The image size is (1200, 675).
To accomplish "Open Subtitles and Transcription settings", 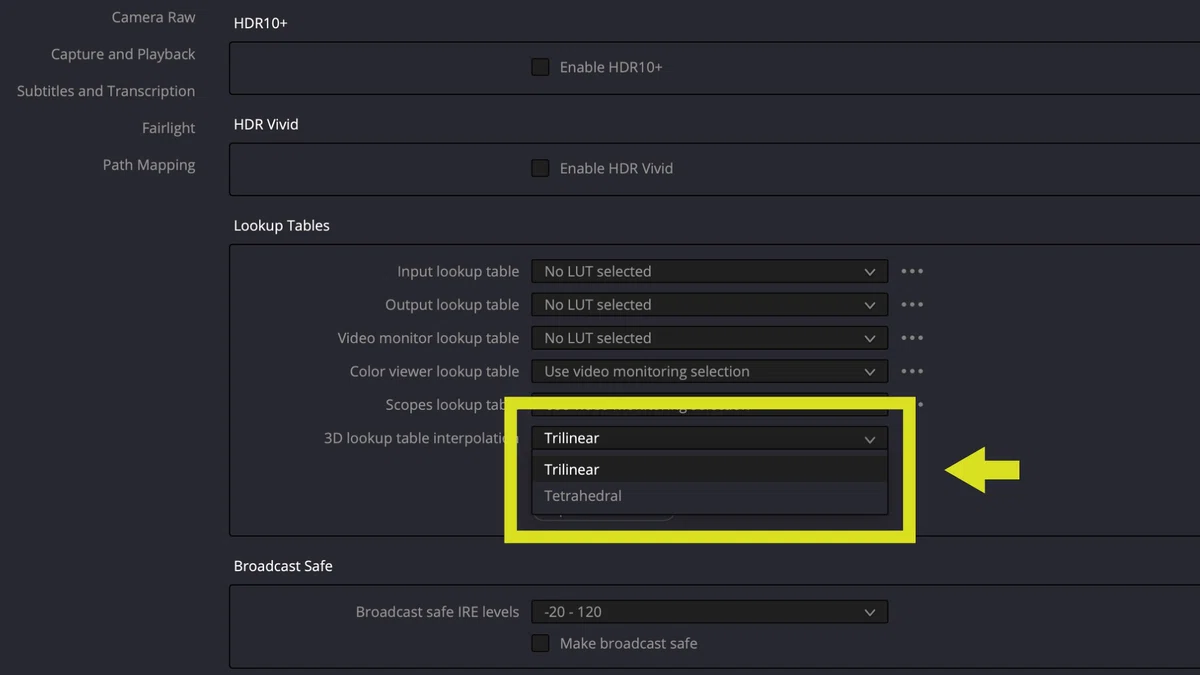I will (x=106, y=91).
